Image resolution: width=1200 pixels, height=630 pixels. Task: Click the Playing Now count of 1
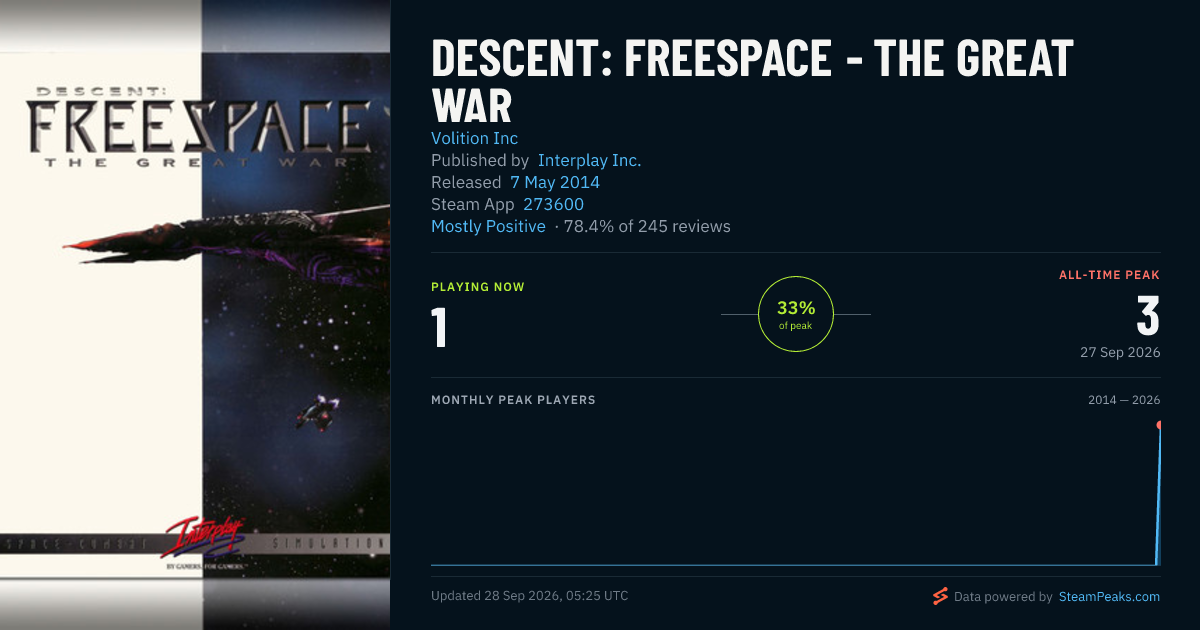[x=439, y=328]
